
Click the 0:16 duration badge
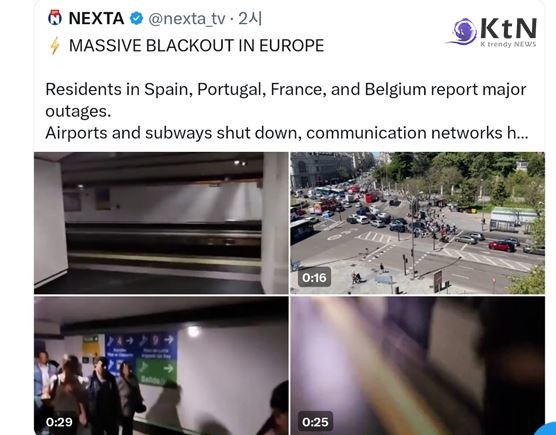314,278
